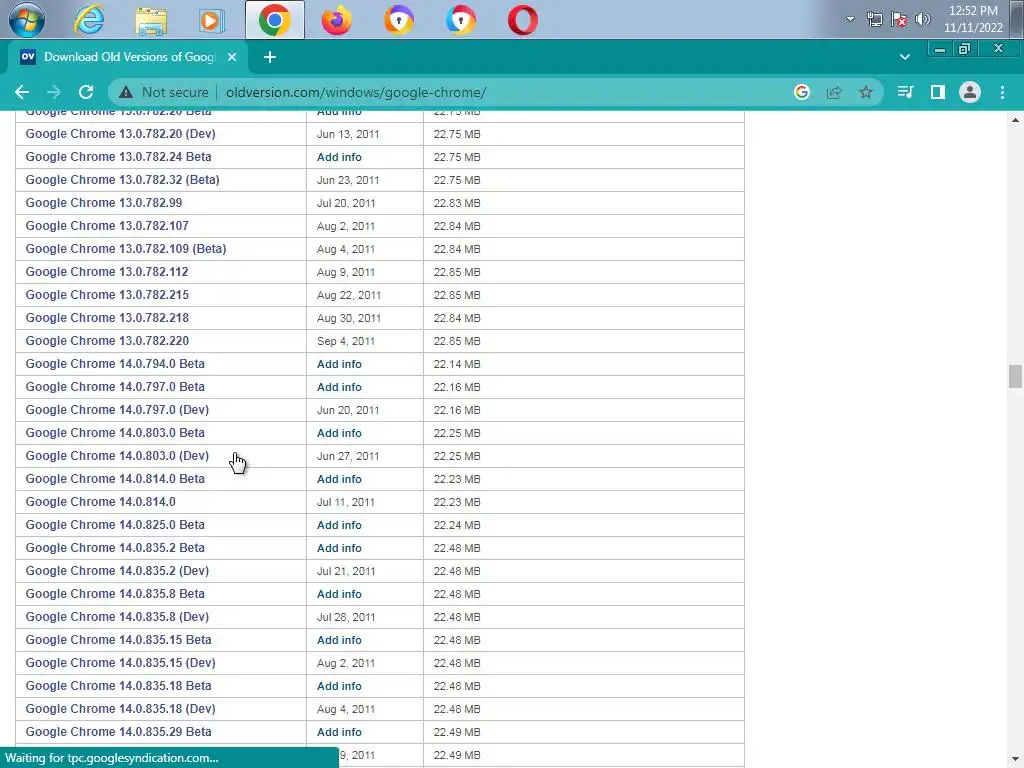The height and width of the screenshot is (768, 1024).
Task: Open Google Chrome 14.0.803.0 (Dev) link
Action: (117, 456)
